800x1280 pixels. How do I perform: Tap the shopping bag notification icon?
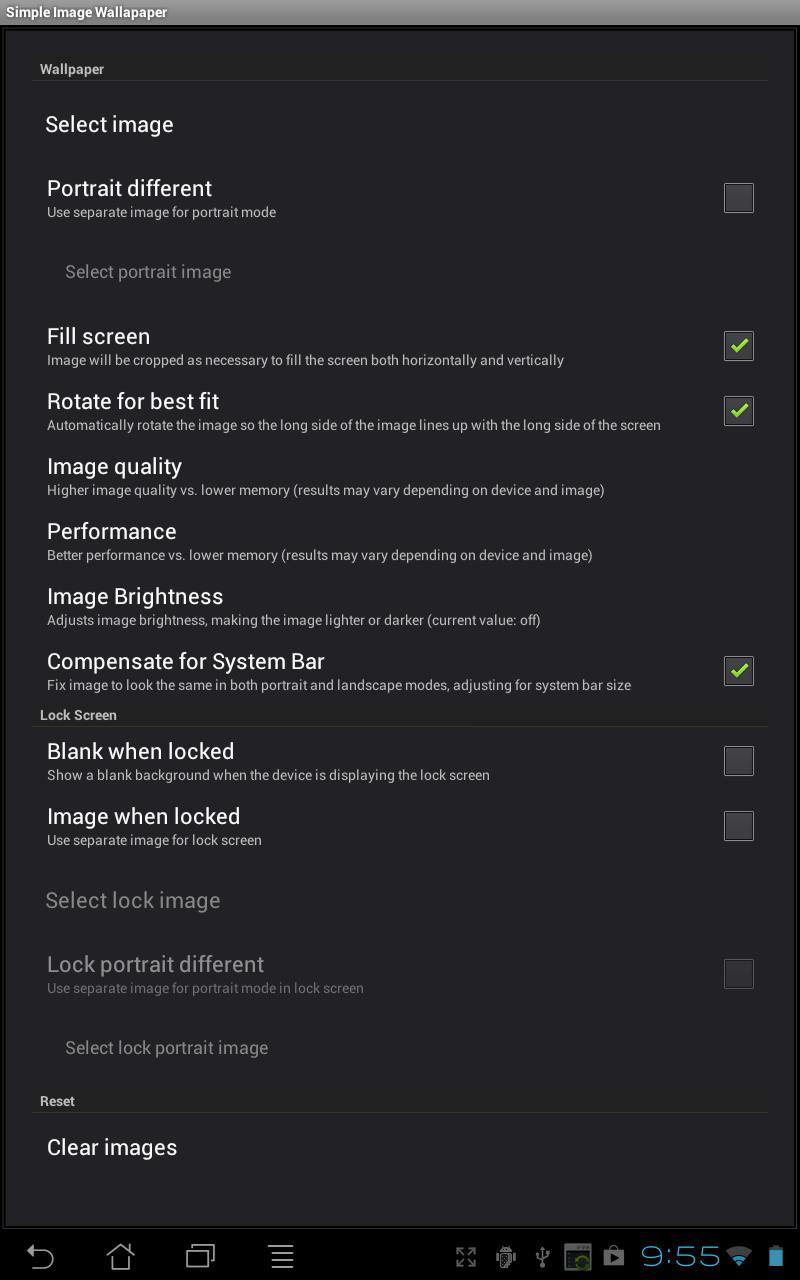614,1257
